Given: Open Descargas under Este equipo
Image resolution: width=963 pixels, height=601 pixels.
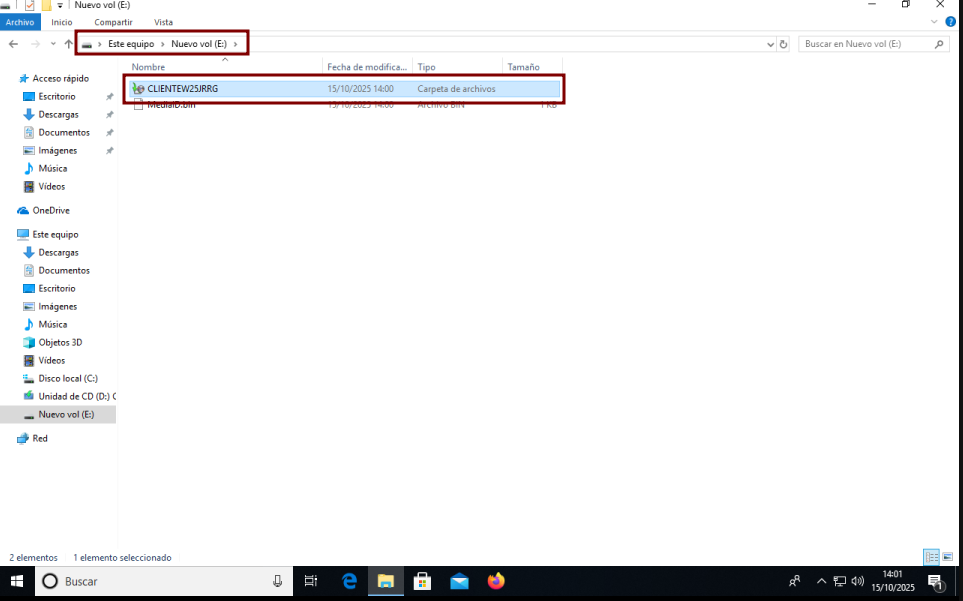Looking at the screenshot, I should (58, 252).
